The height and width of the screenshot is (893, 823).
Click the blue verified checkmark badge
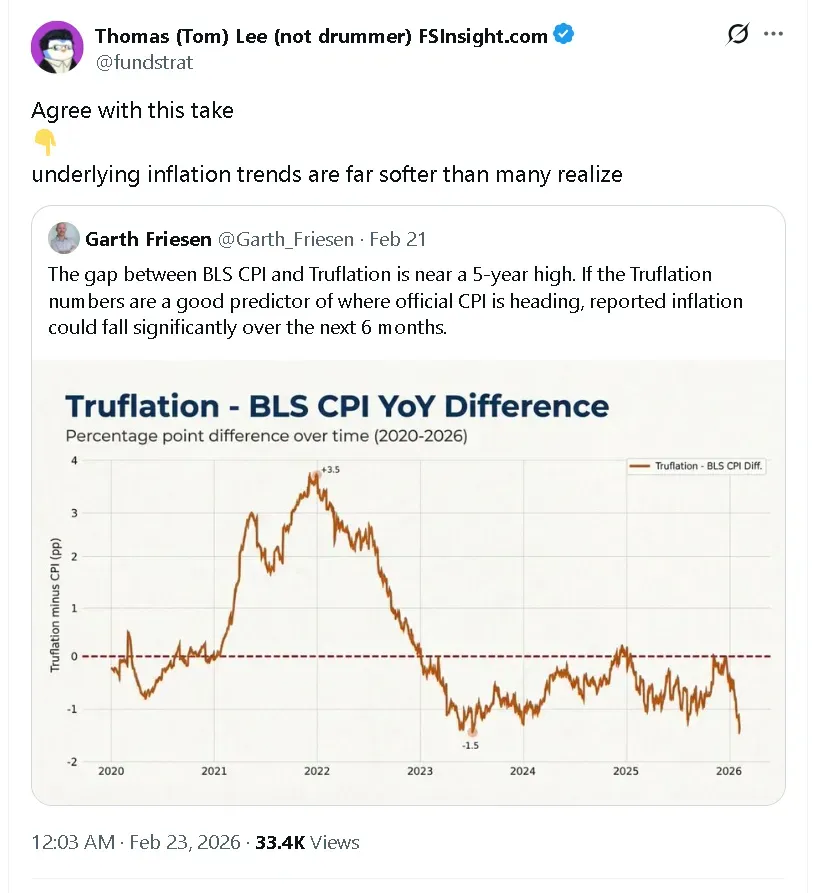point(564,36)
